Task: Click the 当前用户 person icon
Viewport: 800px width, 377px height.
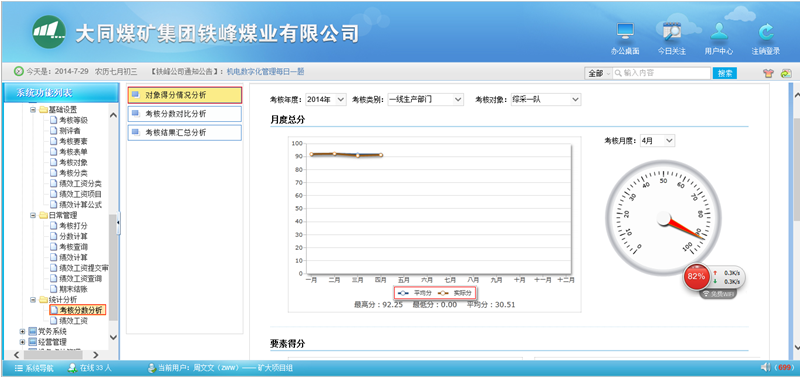Action: 152,367
